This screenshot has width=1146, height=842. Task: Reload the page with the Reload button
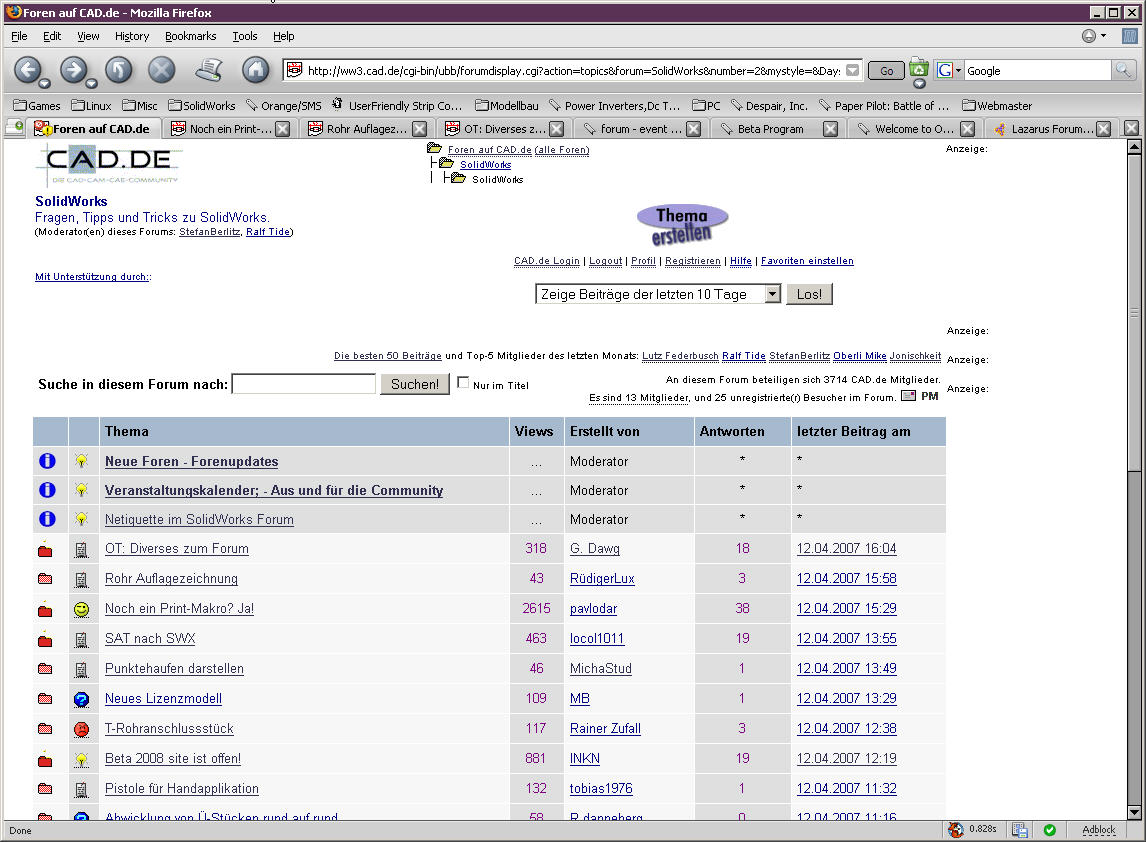click(118, 70)
